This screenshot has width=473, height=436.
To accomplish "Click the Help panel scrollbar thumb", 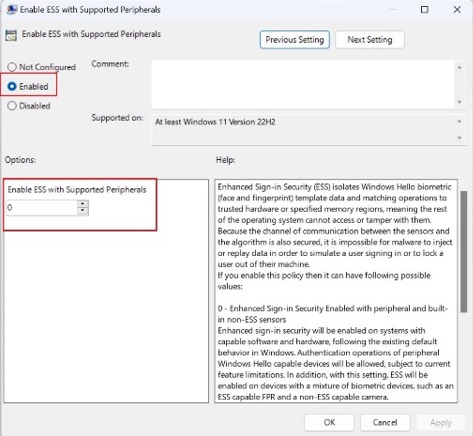I will click(x=463, y=252).
